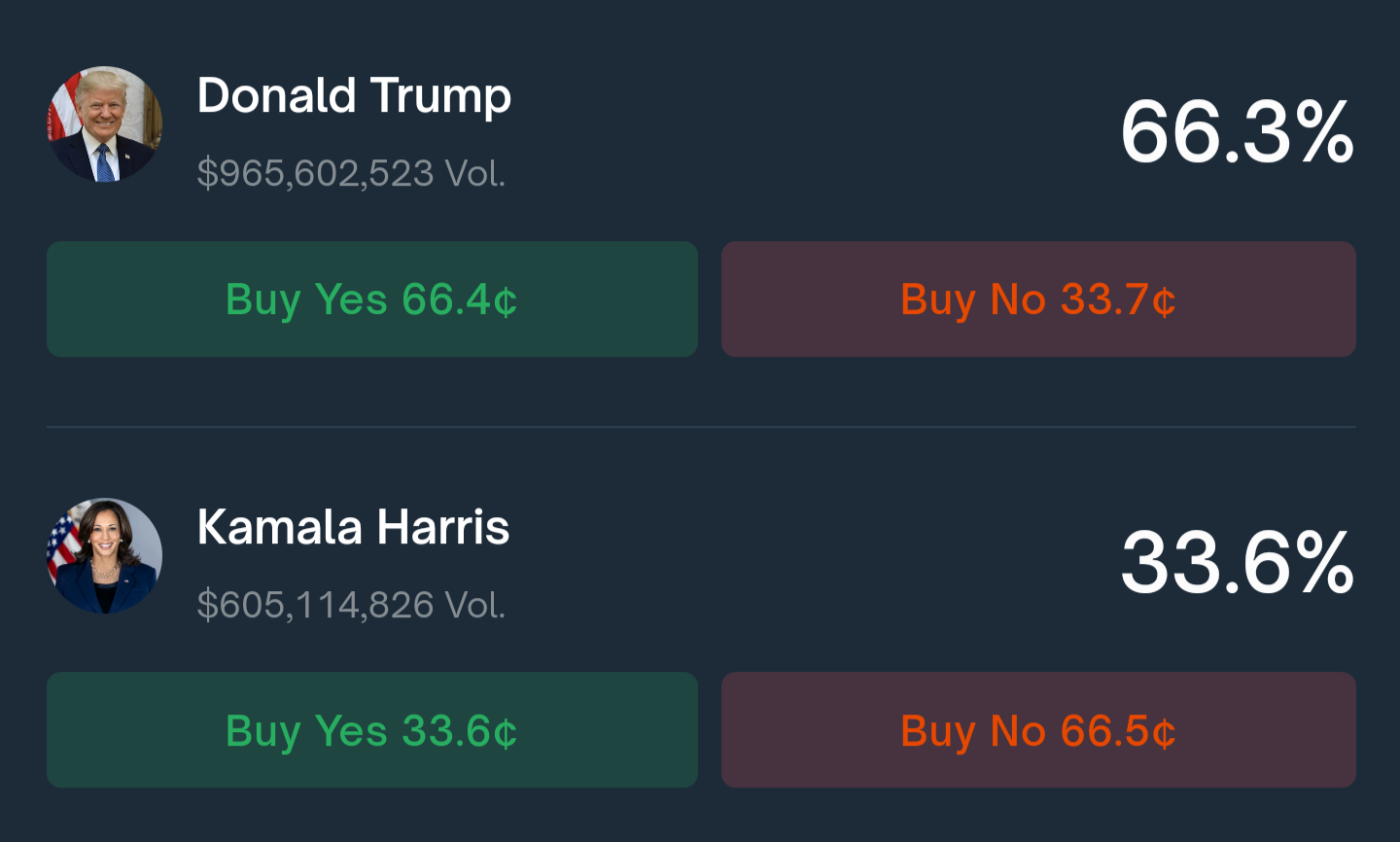Screen dimensions: 1400x842
Task: Open the Kamala Harris market name link
Action: (x=353, y=527)
